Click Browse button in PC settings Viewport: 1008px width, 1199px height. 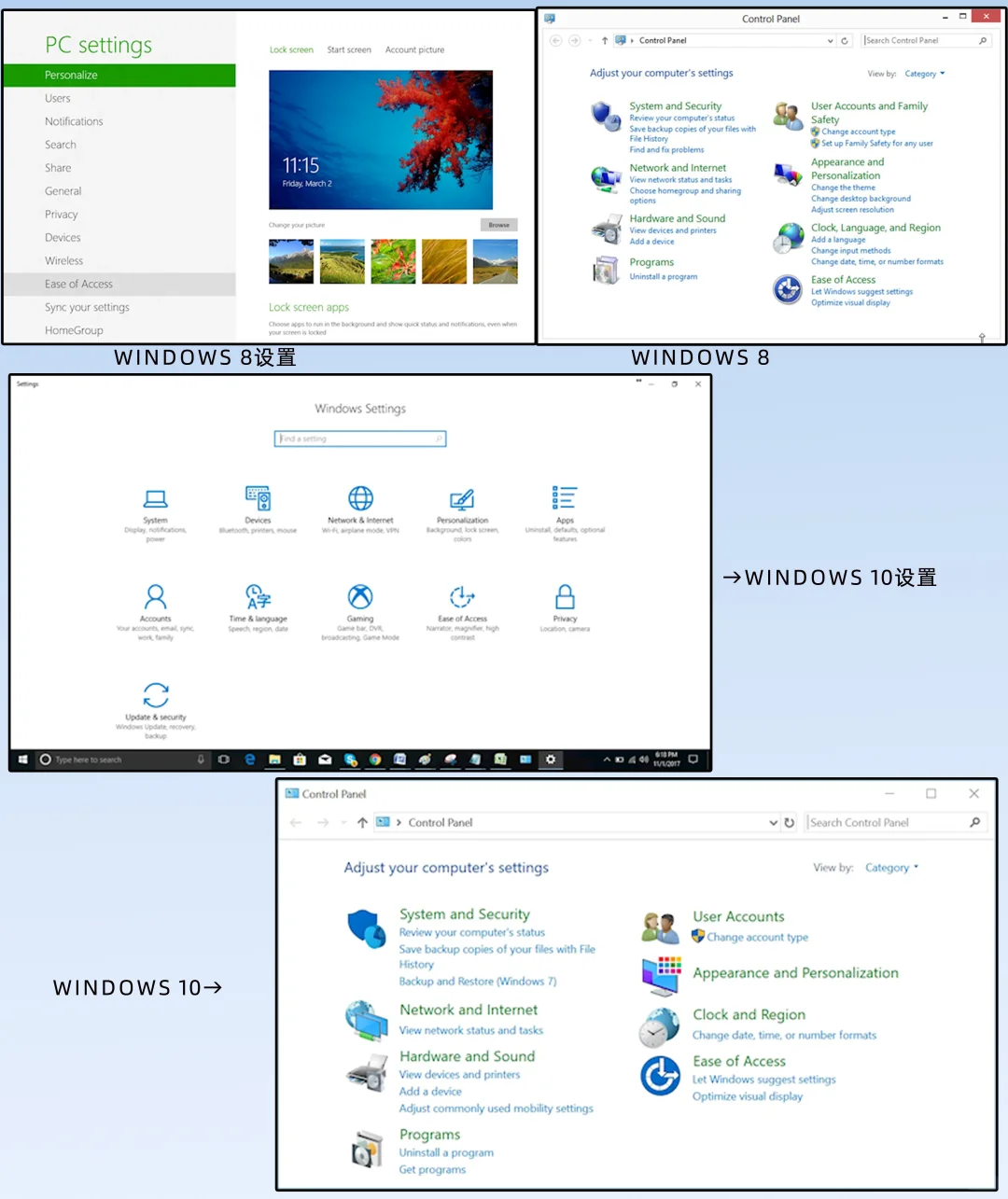click(x=499, y=225)
